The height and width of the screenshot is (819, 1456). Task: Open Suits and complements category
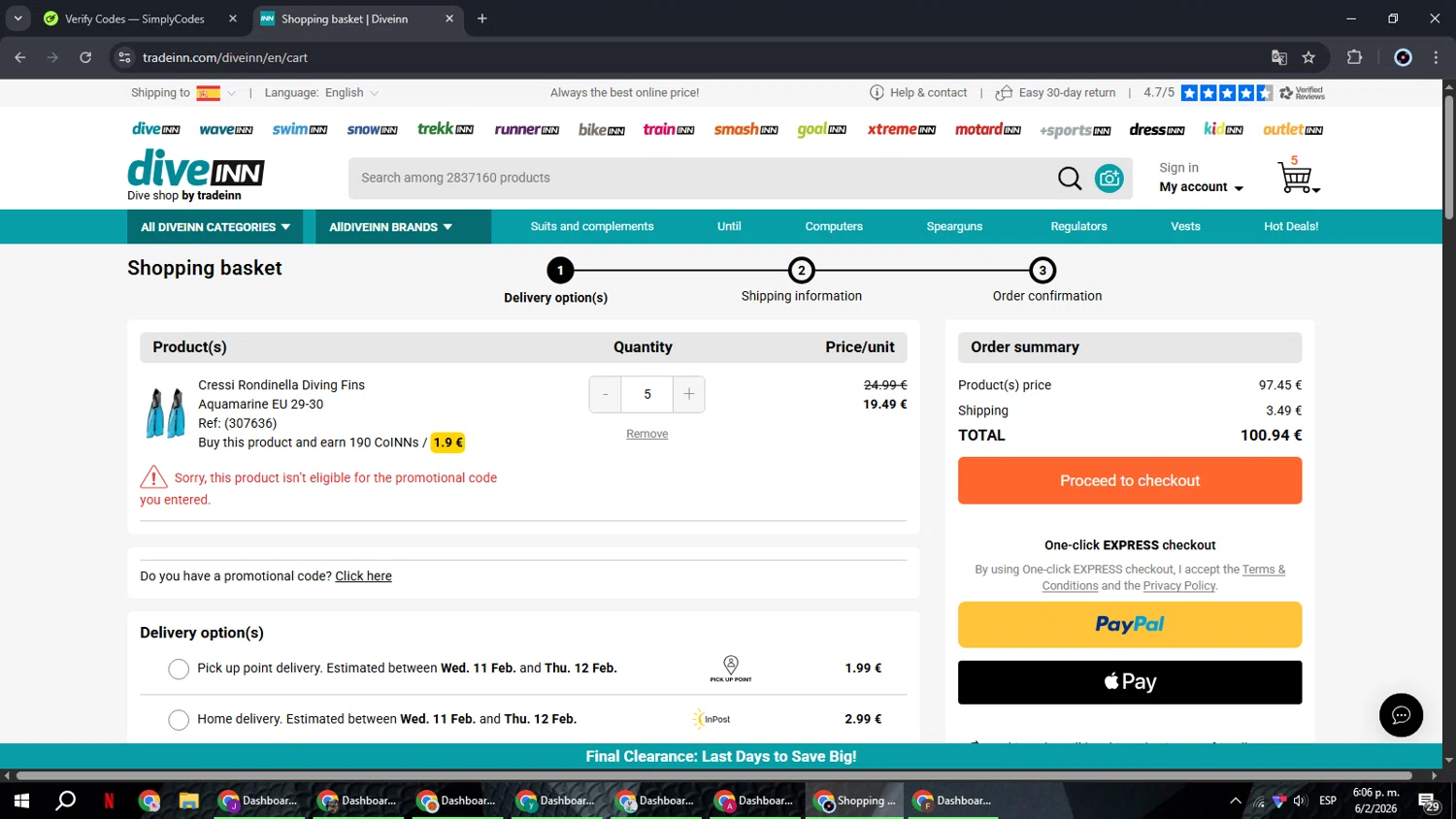point(592,226)
